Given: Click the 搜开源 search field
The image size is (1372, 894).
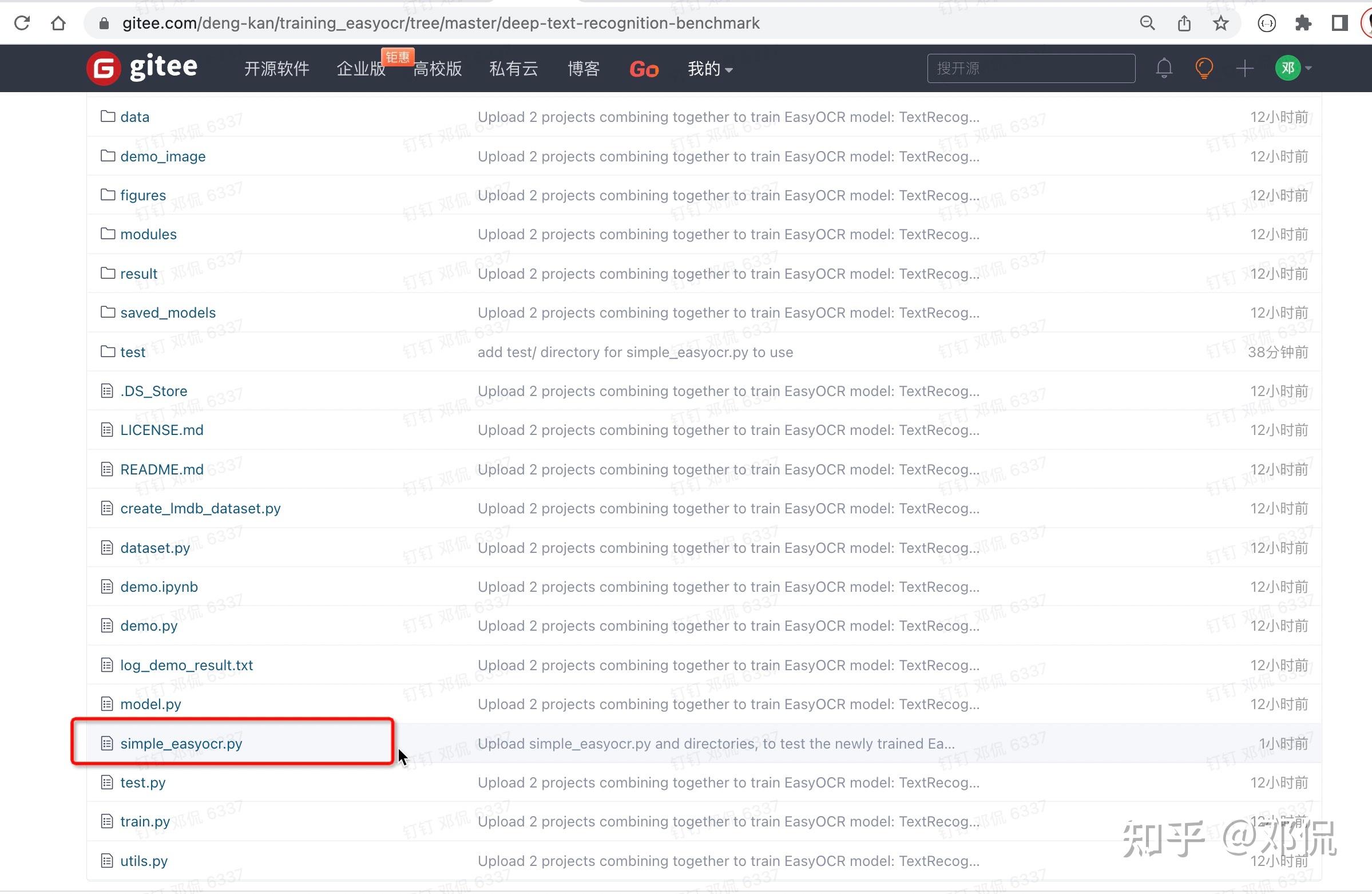Looking at the screenshot, I should coord(1031,69).
